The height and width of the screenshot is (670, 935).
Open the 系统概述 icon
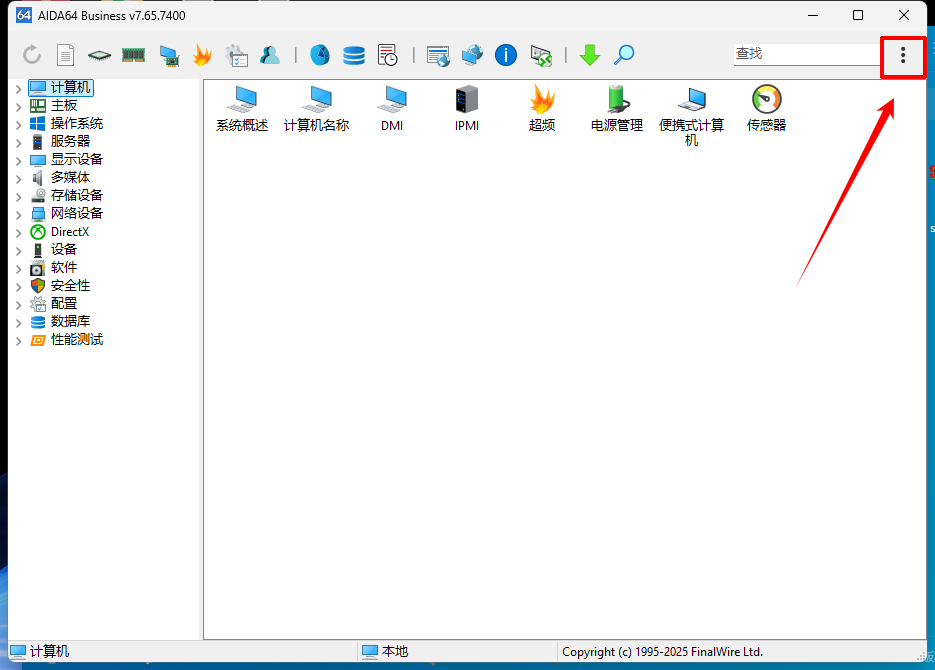tap(242, 108)
